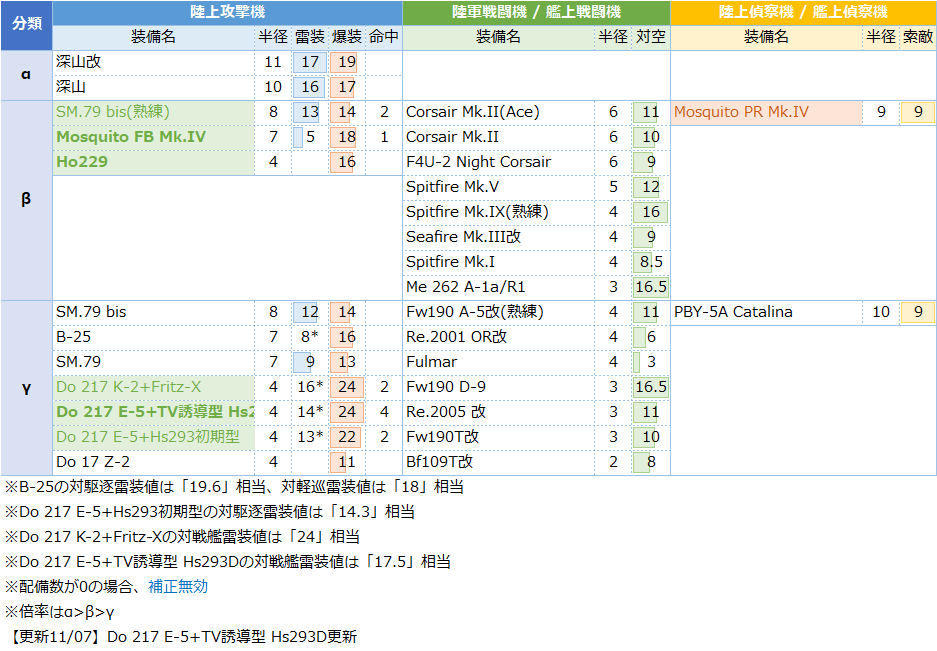Click the 爆装 column header
937x651 pixels.
pyautogui.click(x=346, y=37)
